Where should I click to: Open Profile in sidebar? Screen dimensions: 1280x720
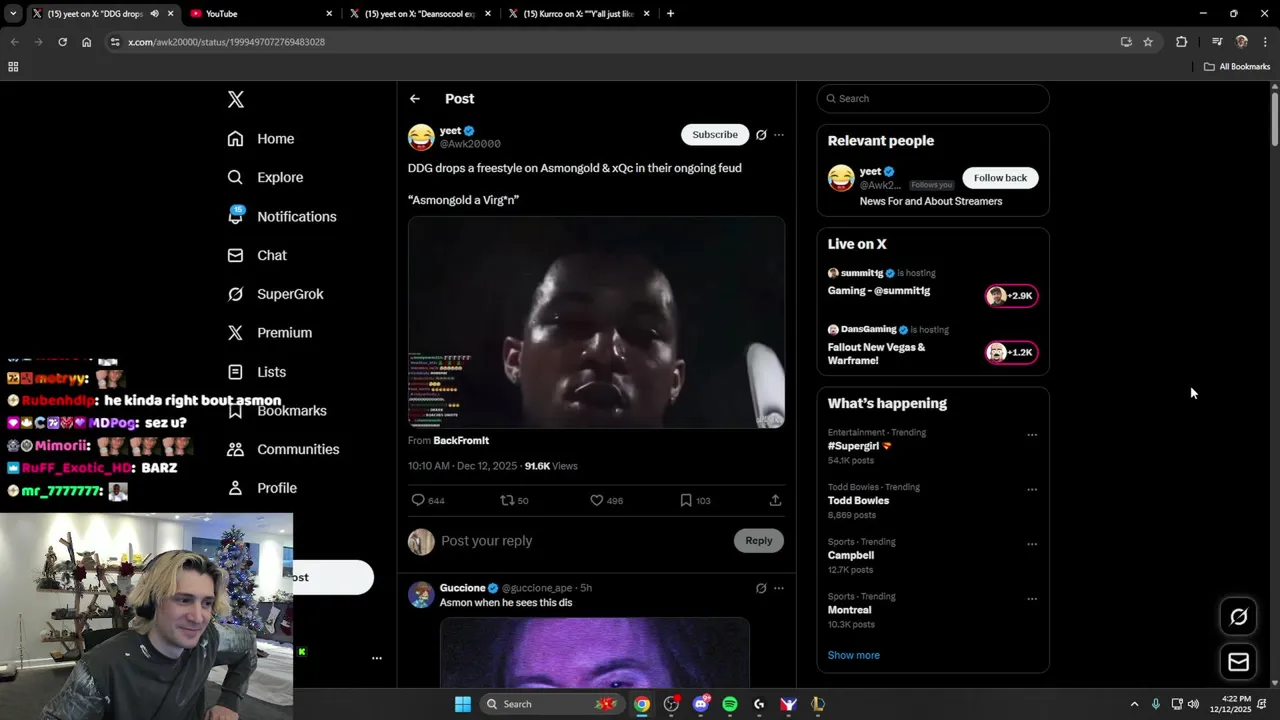(261, 488)
